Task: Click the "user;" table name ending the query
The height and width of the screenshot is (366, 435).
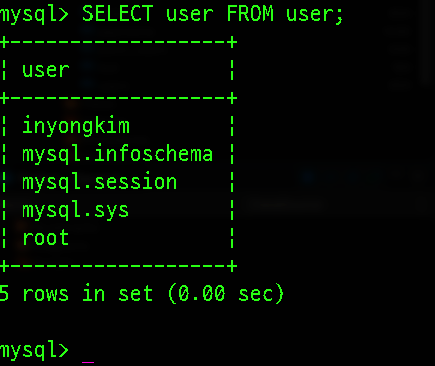Action: point(315,16)
